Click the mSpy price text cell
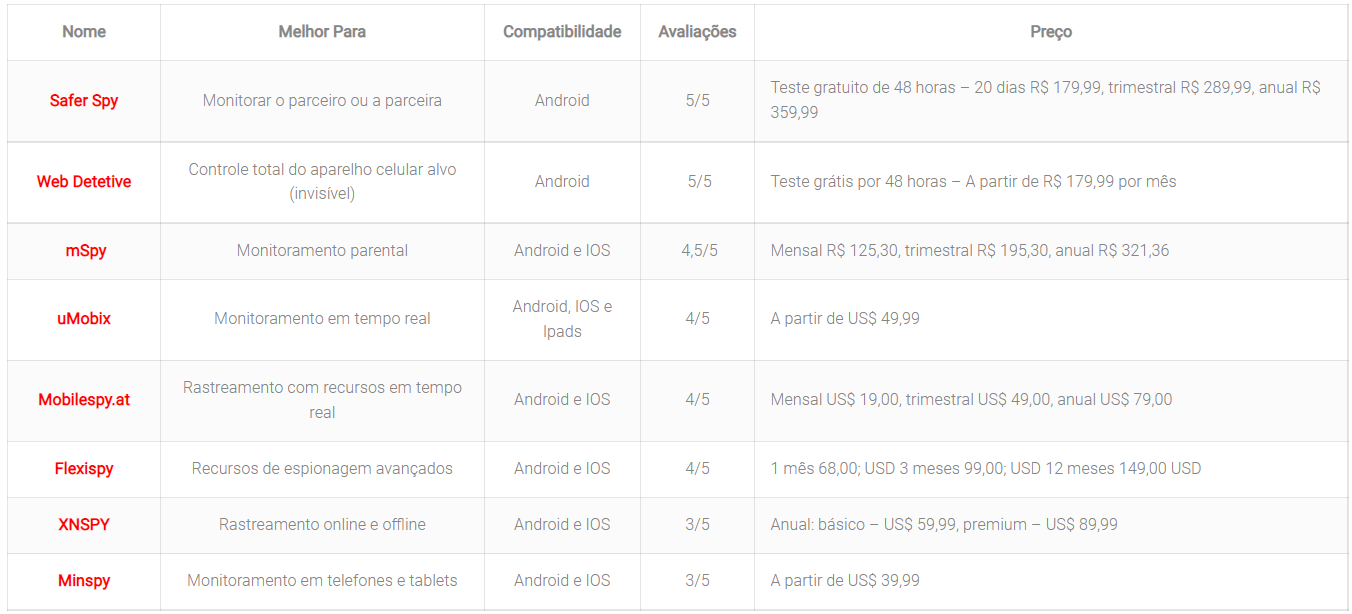 (969, 251)
